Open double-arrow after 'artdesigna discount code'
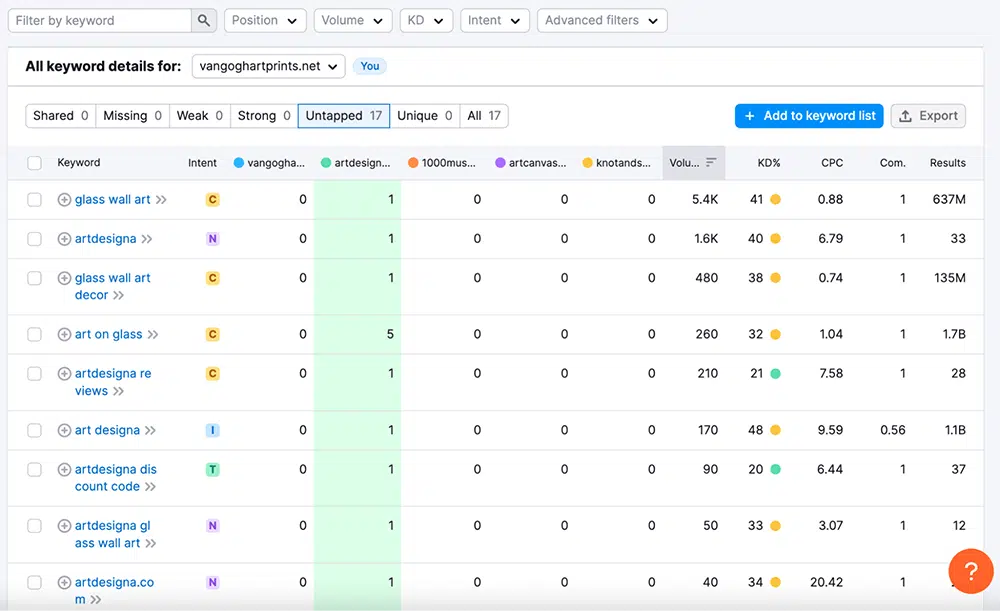The width and height of the screenshot is (1000, 611). pos(150,487)
